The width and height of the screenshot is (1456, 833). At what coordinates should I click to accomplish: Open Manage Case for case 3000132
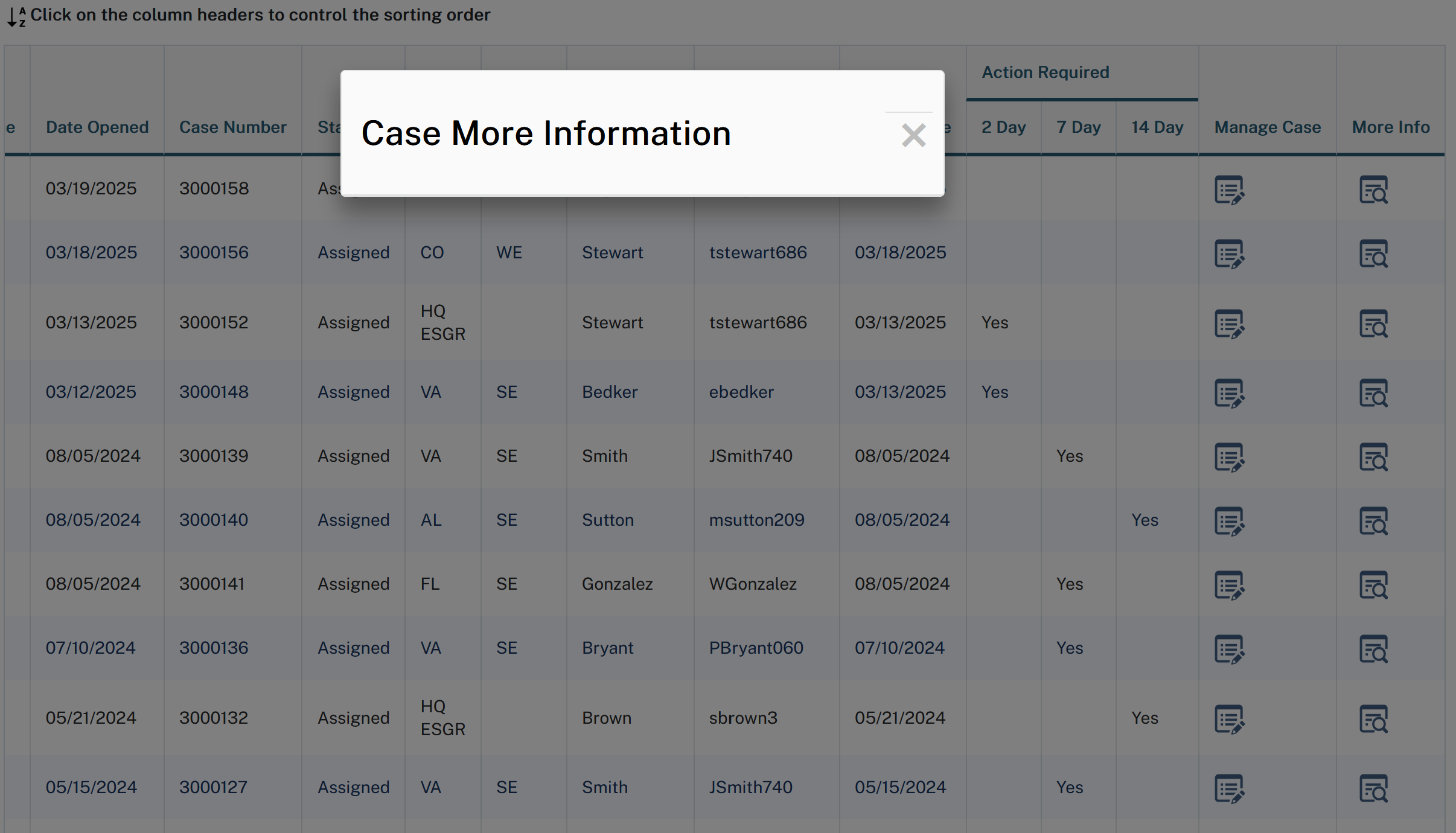pyautogui.click(x=1229, y=720)
